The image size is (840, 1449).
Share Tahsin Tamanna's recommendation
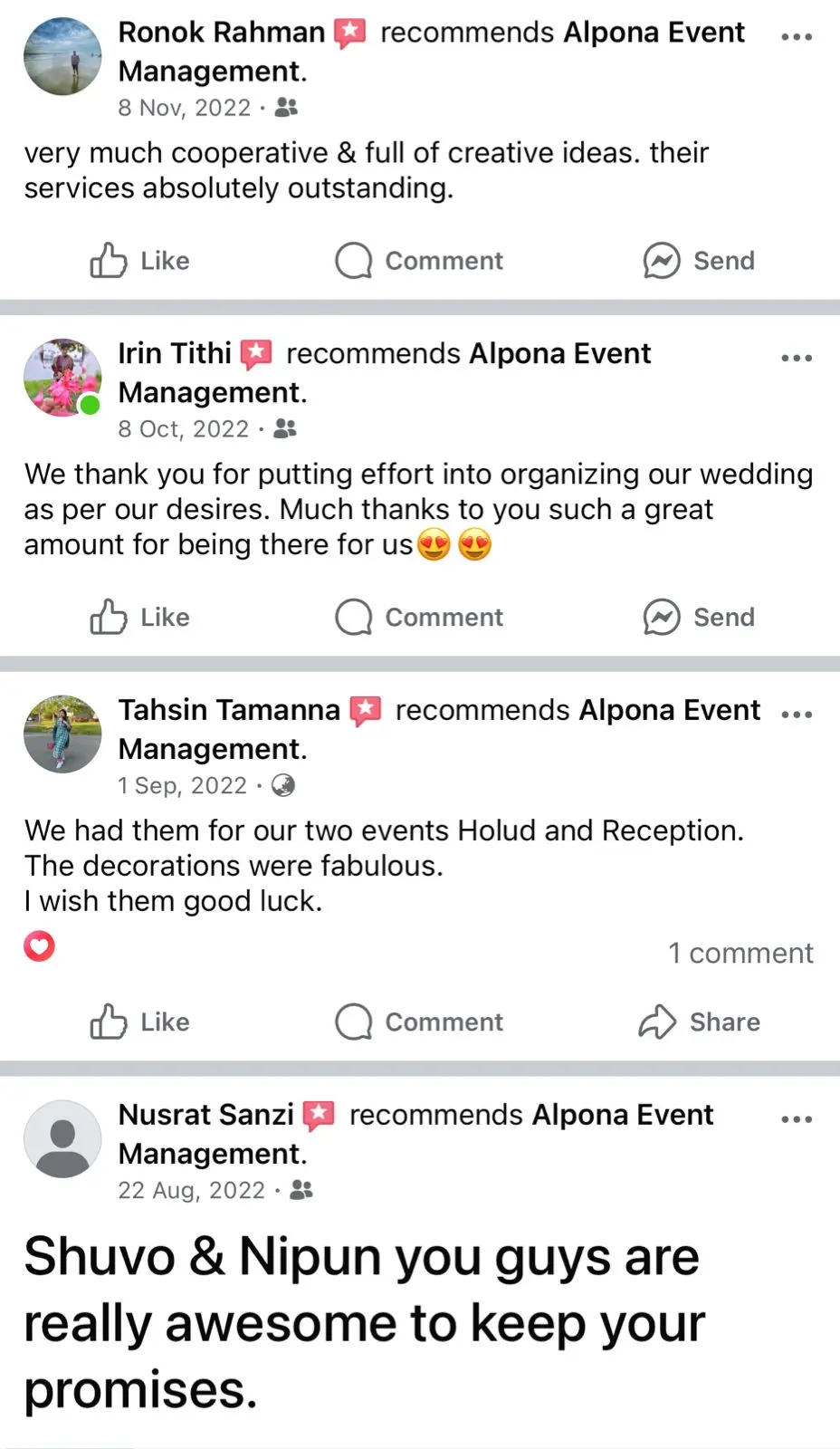[698, 1022]
